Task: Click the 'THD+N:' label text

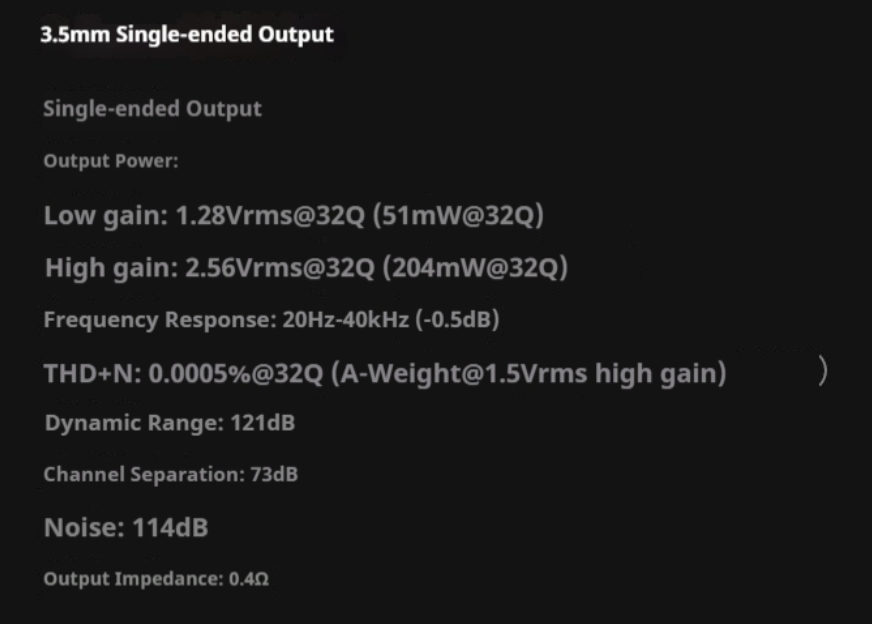Action: pyautogui.click(x=92, y=374)
